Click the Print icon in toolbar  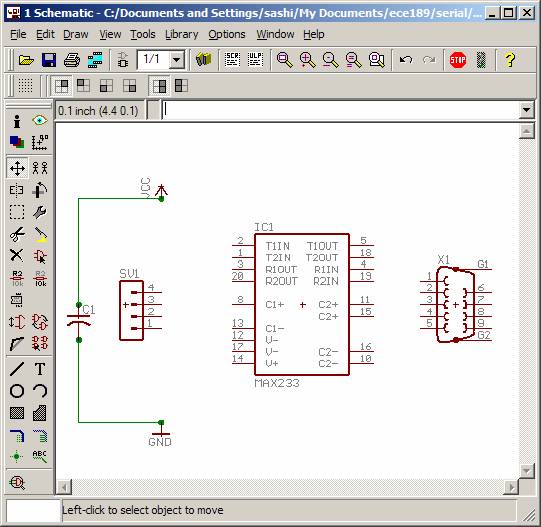pyautogui.click(x=72, y=60)
